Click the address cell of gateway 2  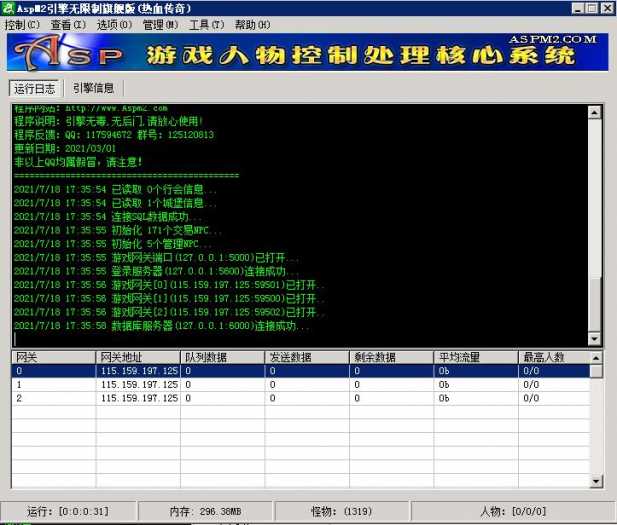tap(139, 398)
